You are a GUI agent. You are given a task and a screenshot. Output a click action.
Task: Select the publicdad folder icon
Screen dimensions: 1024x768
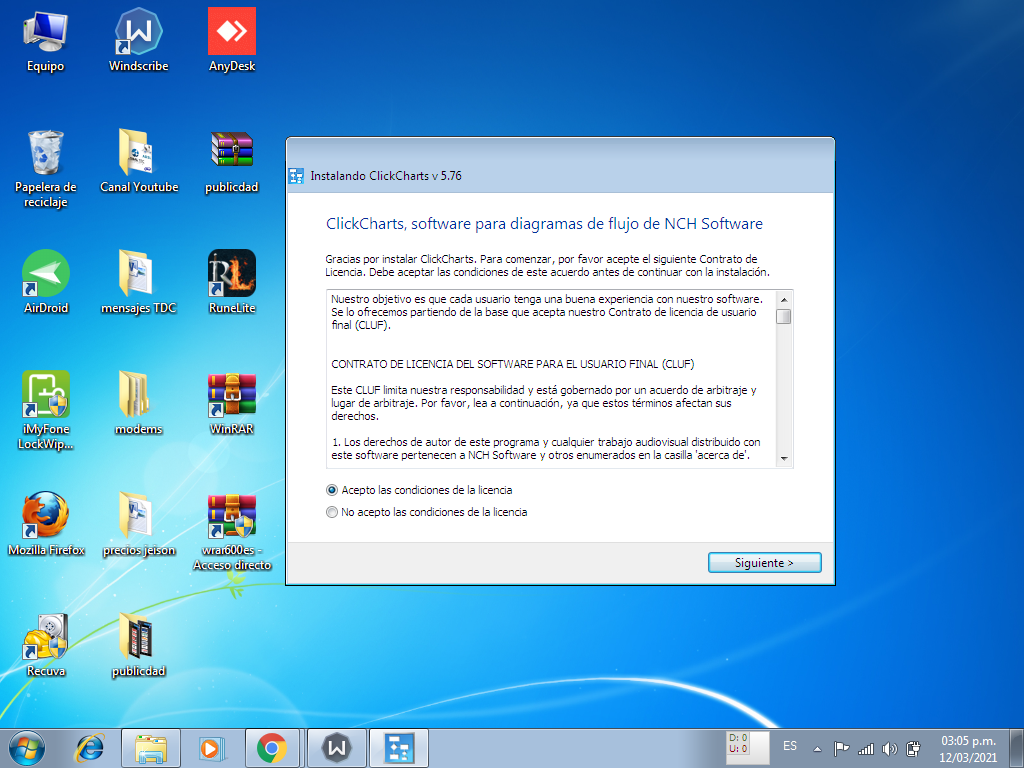[138, 645]
